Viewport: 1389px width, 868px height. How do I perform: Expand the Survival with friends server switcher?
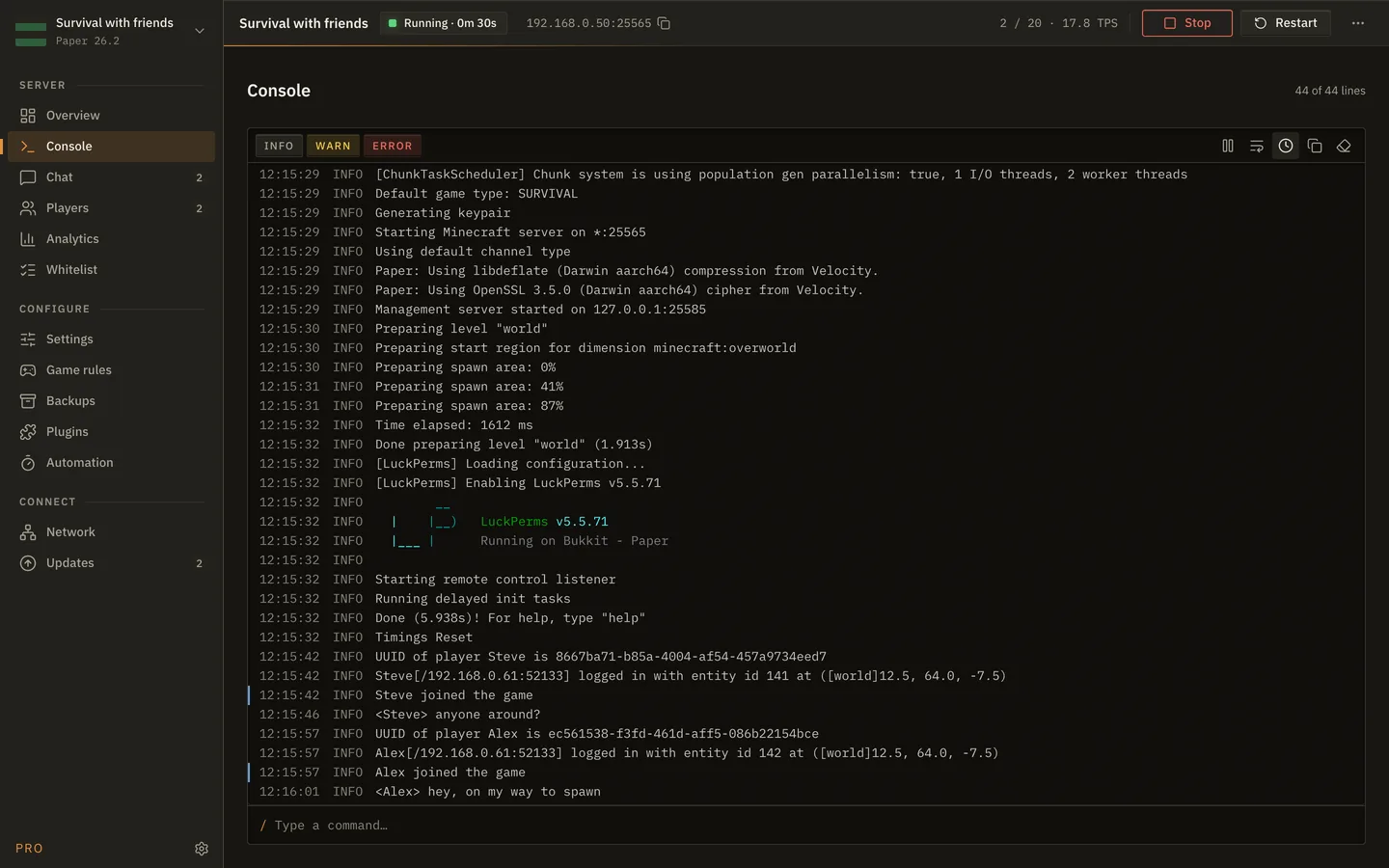click(200, 31)
